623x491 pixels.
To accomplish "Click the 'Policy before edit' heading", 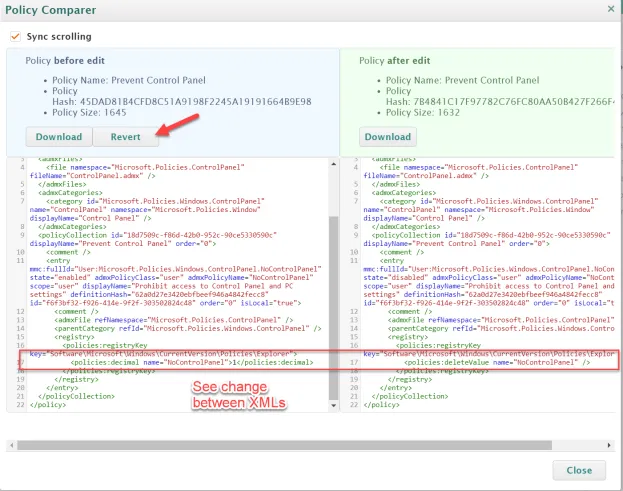I will point(65,61).
